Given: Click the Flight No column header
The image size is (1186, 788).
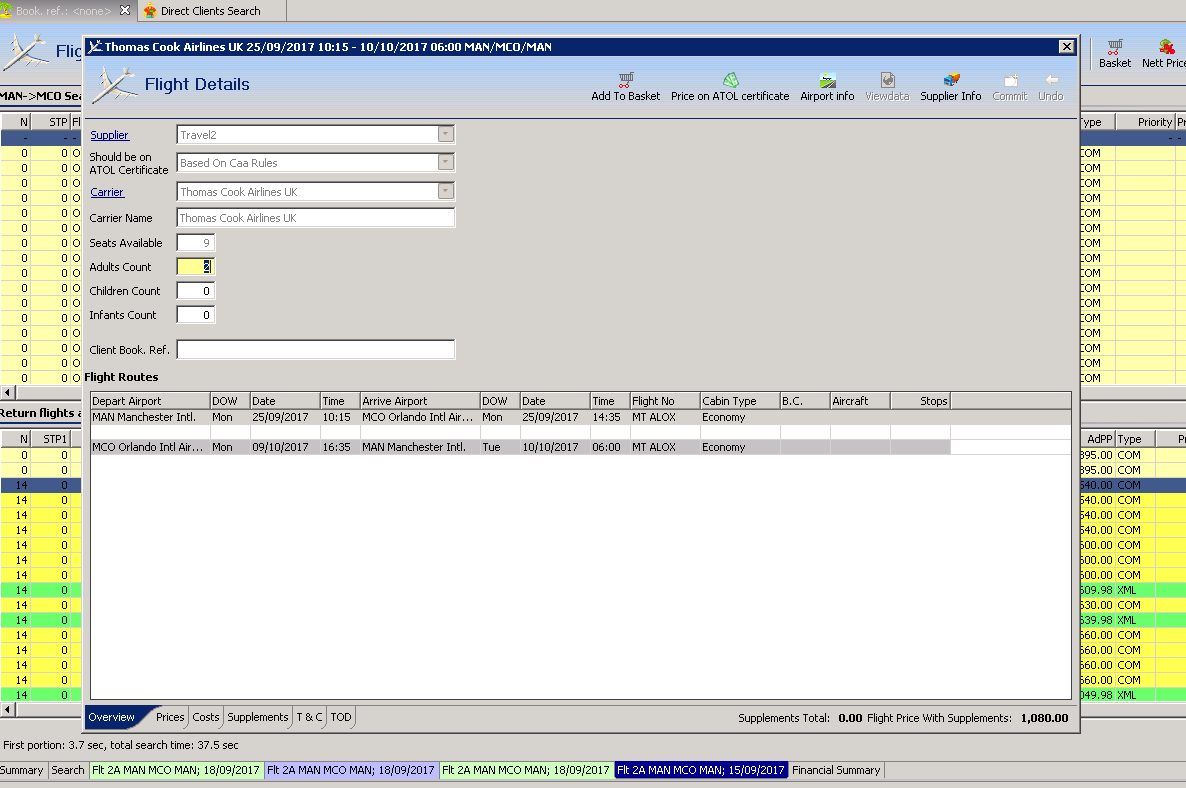Looking at the screenshot, I should [665, 401].
